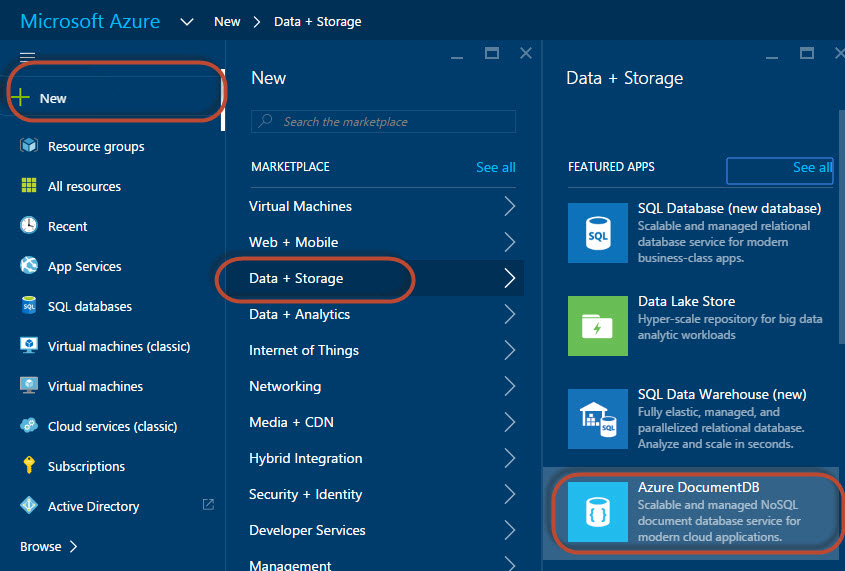Click the All resources grid icon
The image size is (845, 571).
[x=29, y=186]
